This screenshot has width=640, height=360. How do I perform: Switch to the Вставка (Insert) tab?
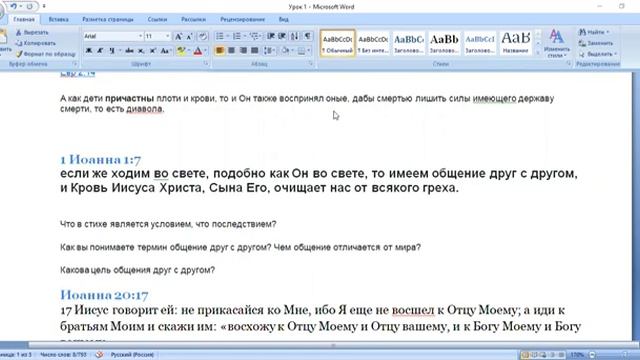[x=58, y=19]
